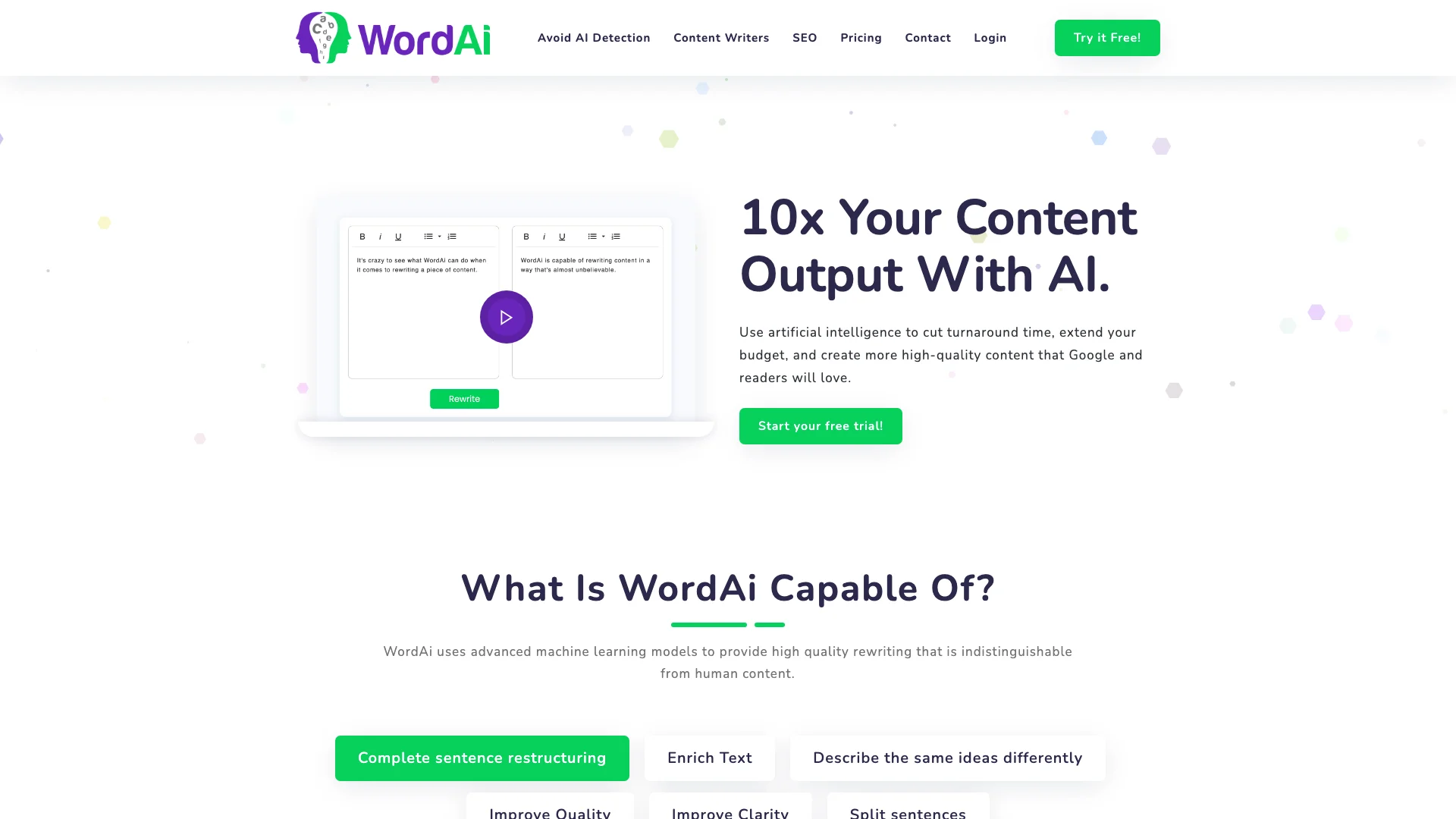Click the play button icon
The width and height of the screenshot is (1456, 819).
click(x=506, y=317)
